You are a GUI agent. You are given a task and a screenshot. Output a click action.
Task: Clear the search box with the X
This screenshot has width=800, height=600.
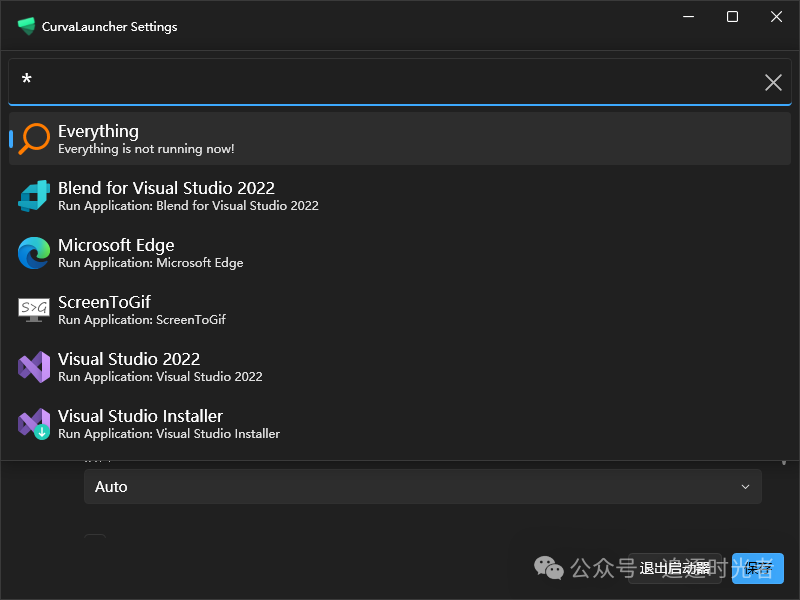[773, 82]
